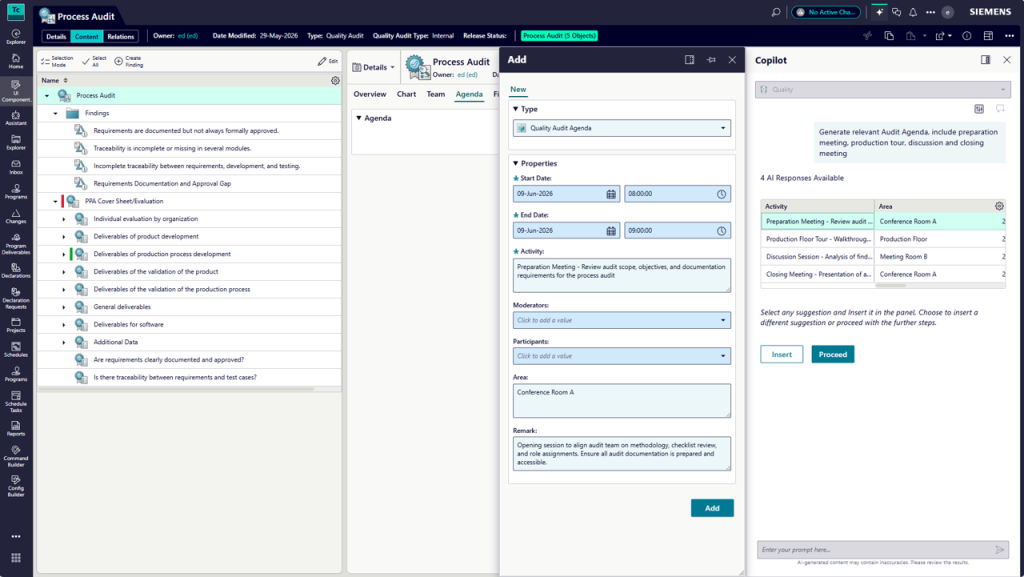The image size is (1024, 577).
Task: Open Home from the left sidebar
Action: (x=16, y=61)
